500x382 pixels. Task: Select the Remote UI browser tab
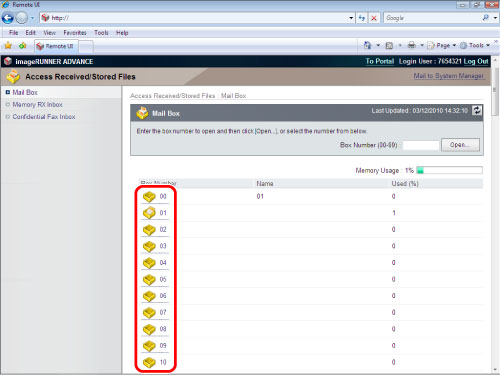pyautogui.click(x=56, y=46)
